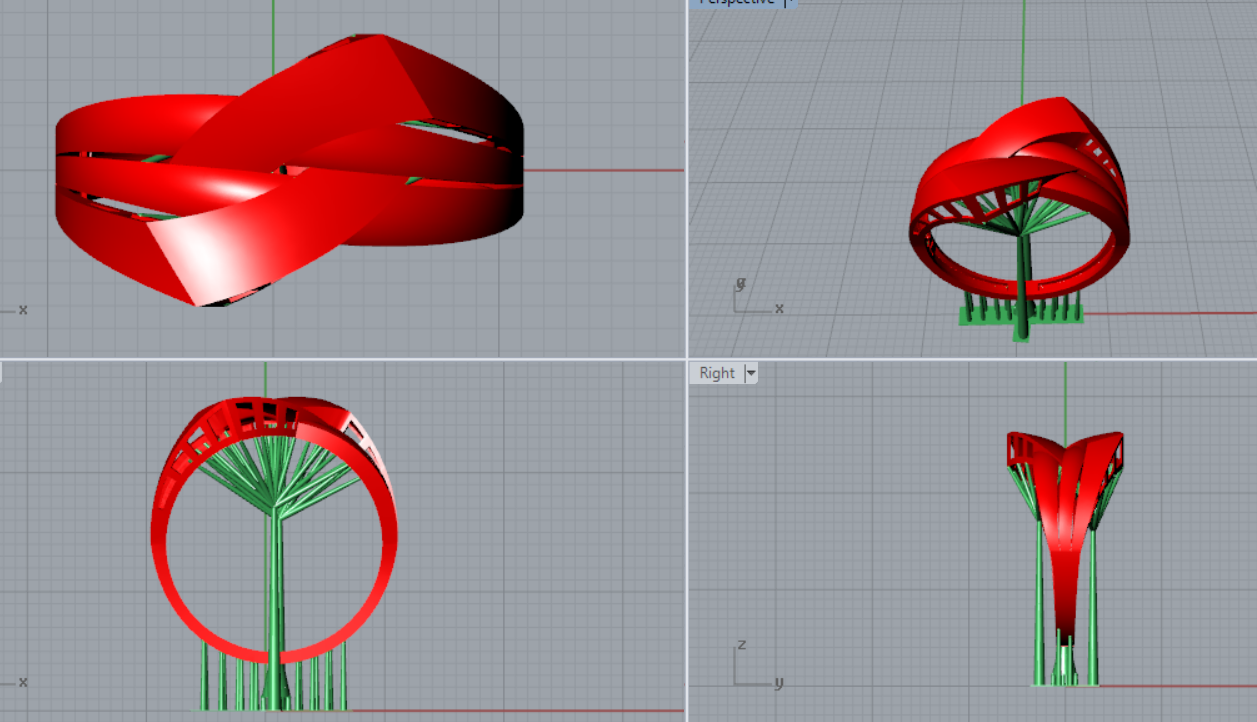The width and height of the screenshot is (1257, 722).
Task: Click the horizontal divider between top and bottom viewports
Action: pos(340,358)
